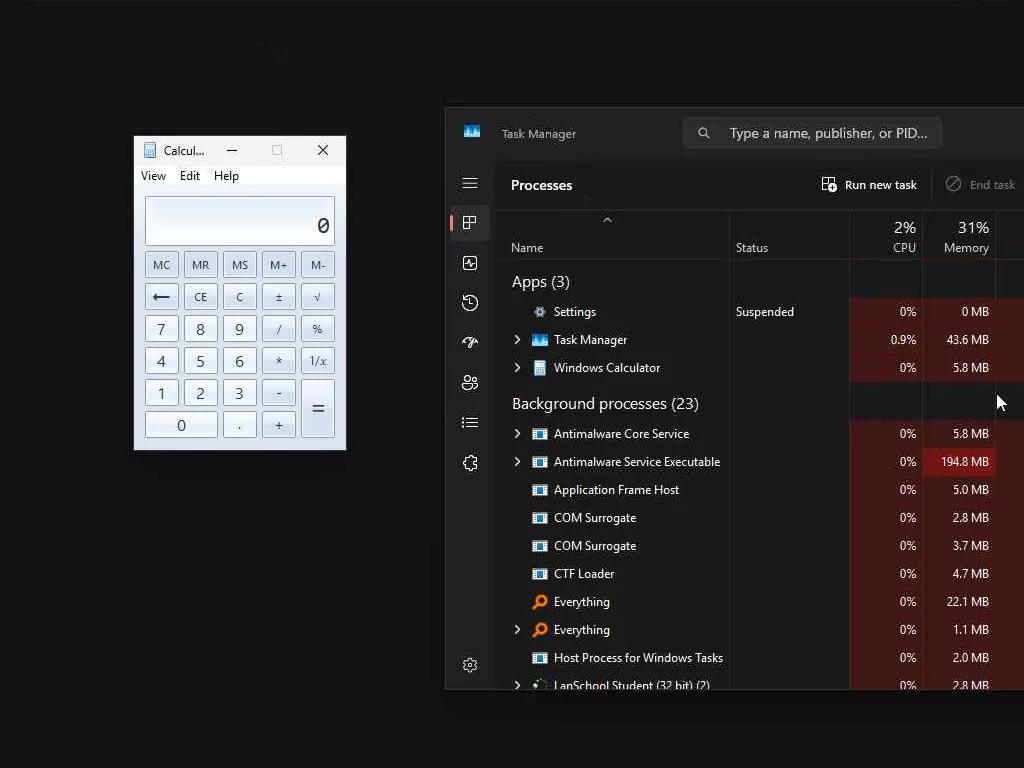The height and width of the screenshot is (768, 1024).
Task: Click the 0 key on Calculator
Action: click(181, 425)
